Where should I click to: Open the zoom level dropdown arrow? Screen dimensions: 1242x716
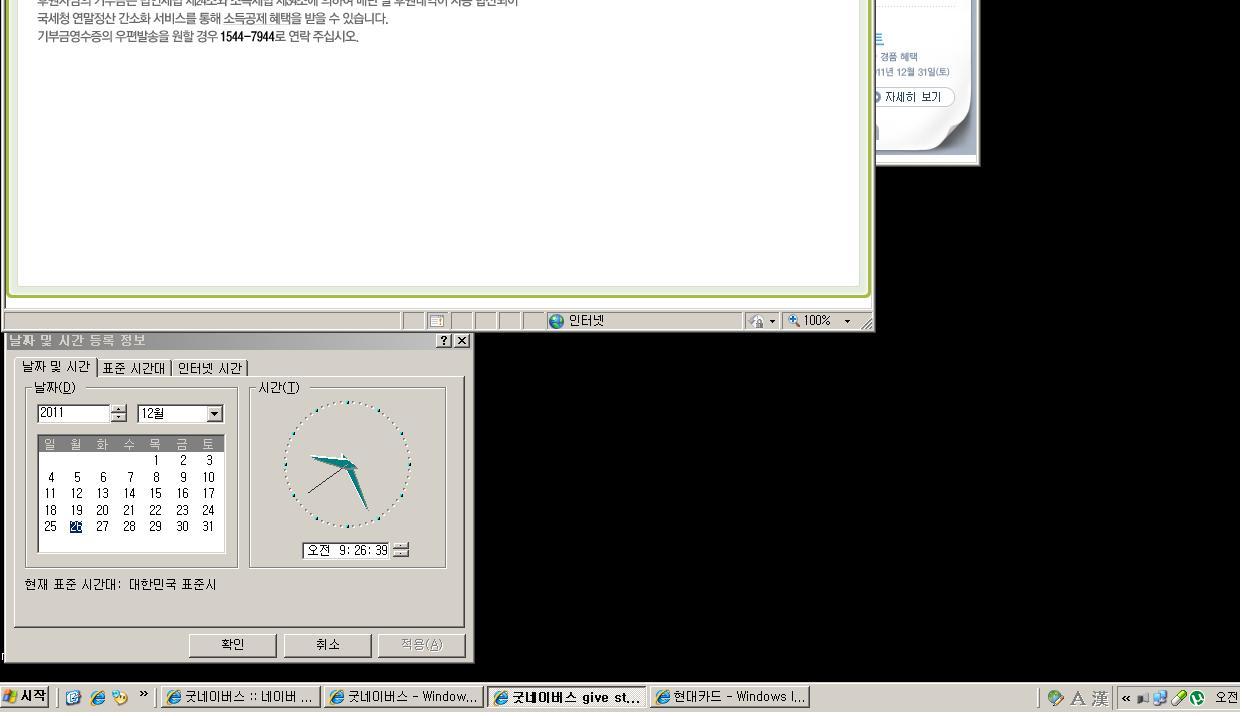(848, 321)
